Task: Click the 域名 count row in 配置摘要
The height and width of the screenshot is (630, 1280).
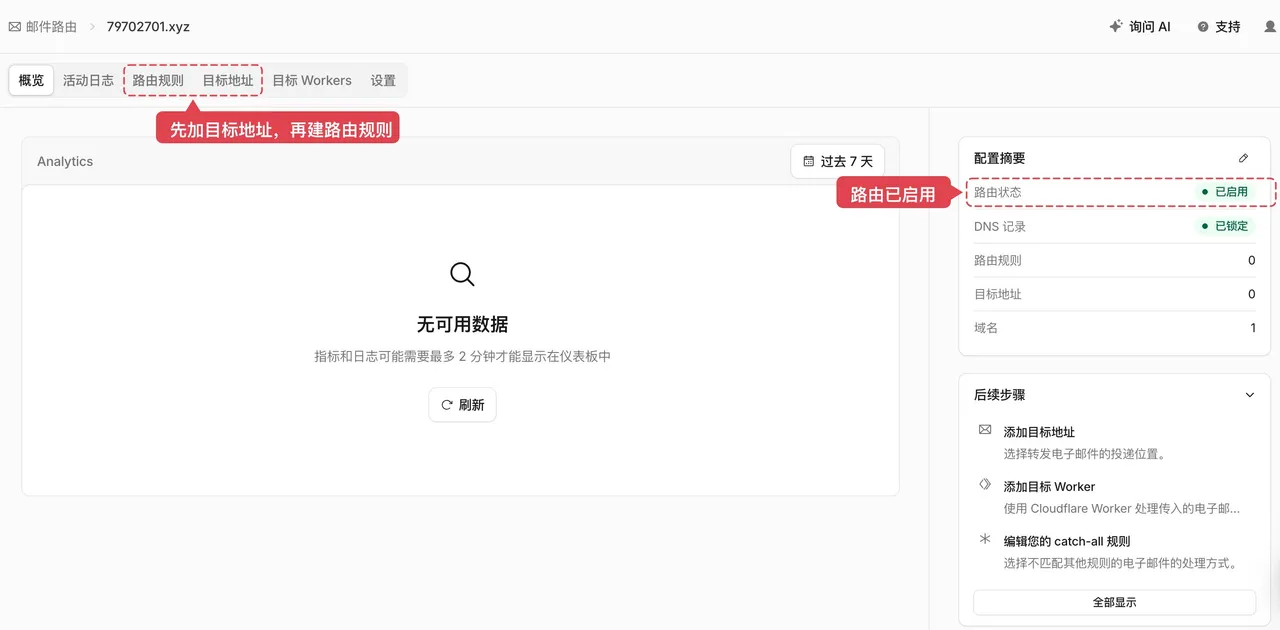Action: (1114, 328)
